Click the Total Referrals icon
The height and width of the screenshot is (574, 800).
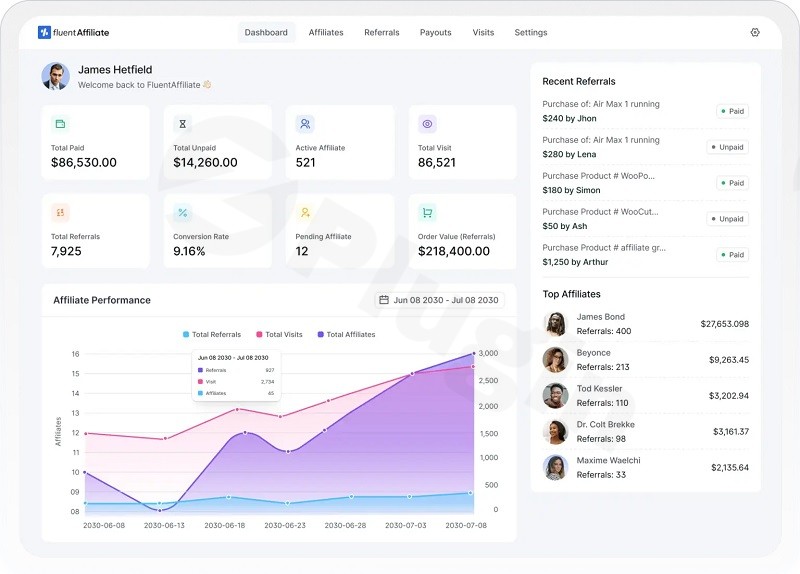[x=60, y=212]
